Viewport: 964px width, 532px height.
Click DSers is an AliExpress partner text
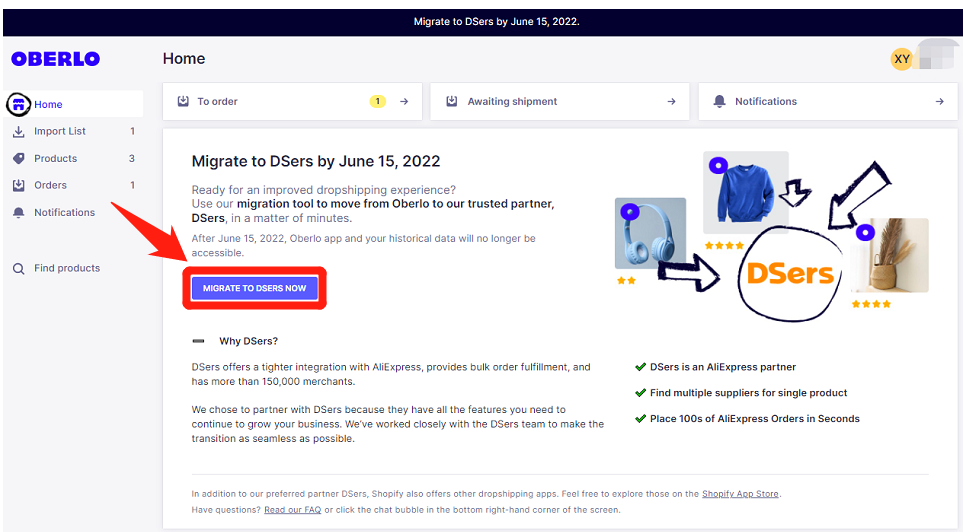pyautogui.click(x=723, y=367)
